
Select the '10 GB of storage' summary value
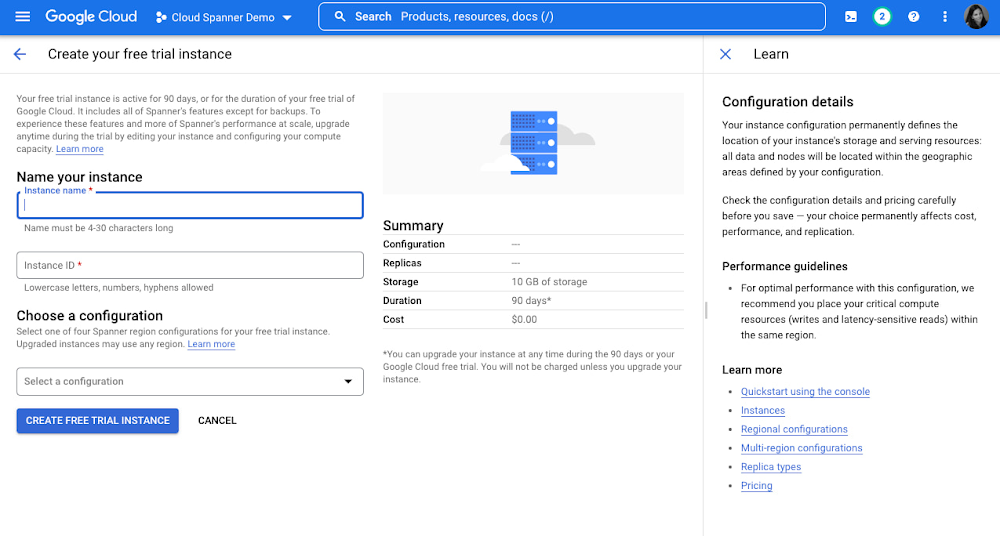549,282
